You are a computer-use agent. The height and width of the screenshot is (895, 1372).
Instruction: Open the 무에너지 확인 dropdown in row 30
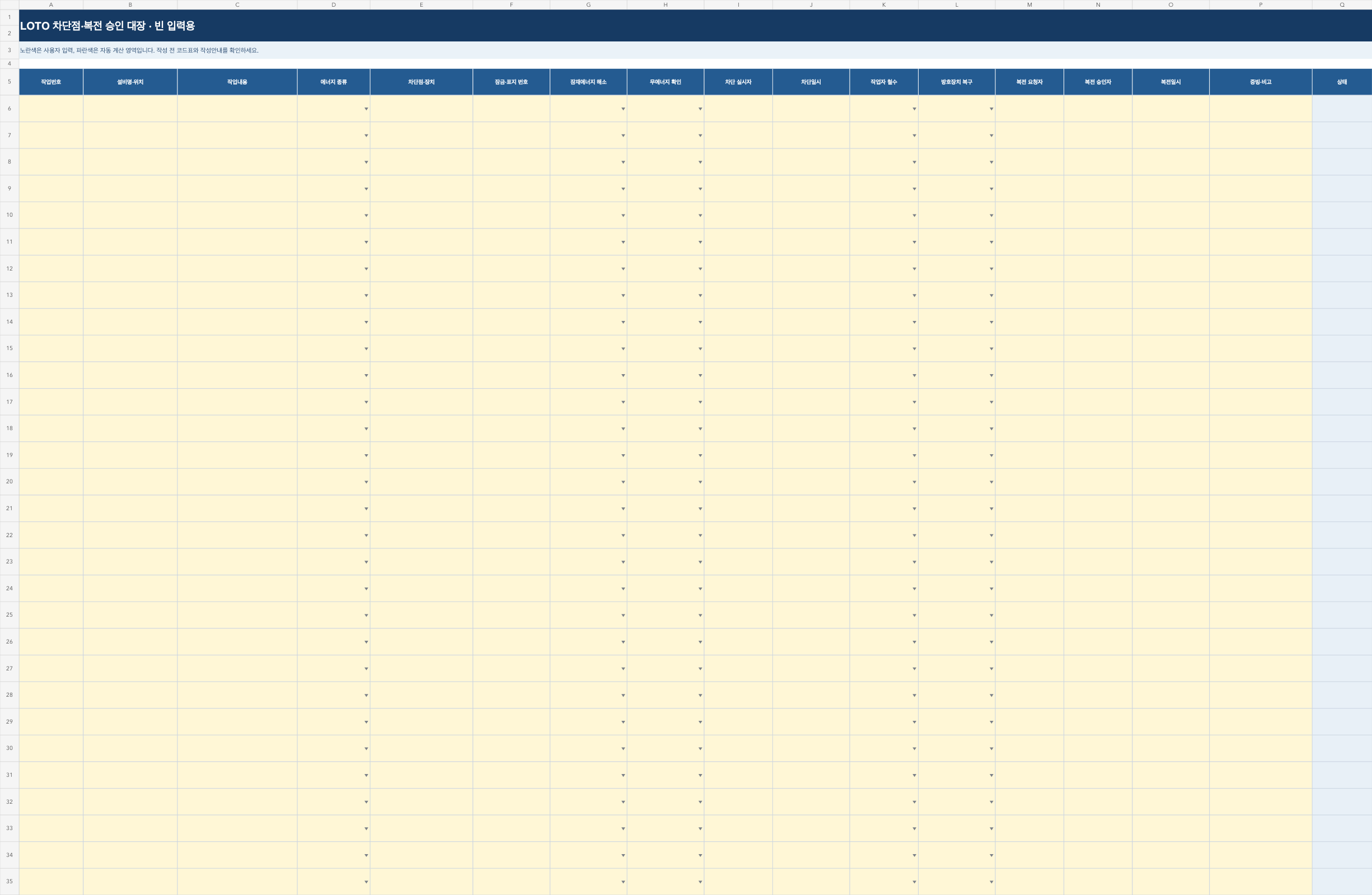(x=700, y=748)
